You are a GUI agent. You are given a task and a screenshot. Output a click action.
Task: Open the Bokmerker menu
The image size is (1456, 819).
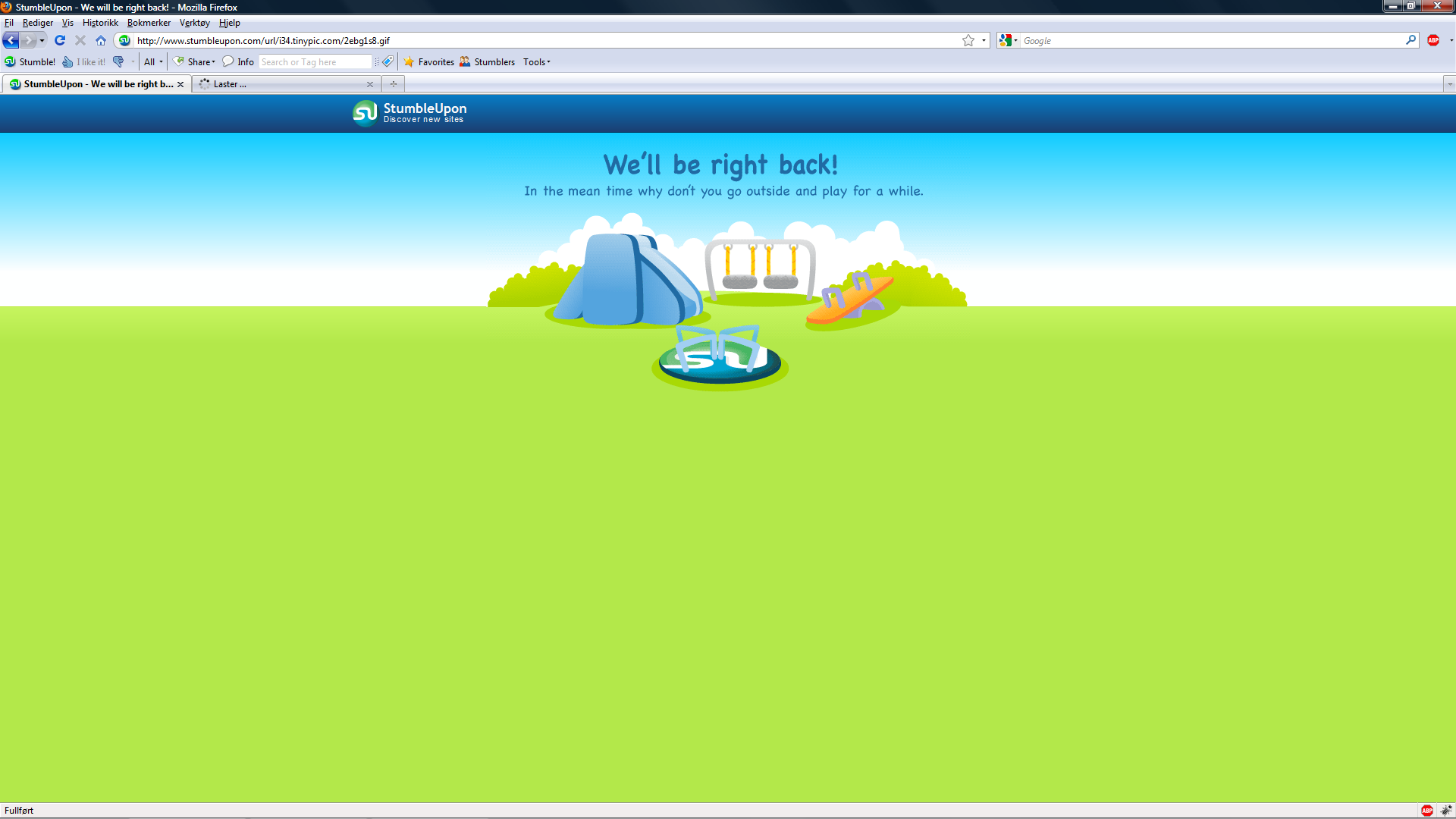[149, 23]
